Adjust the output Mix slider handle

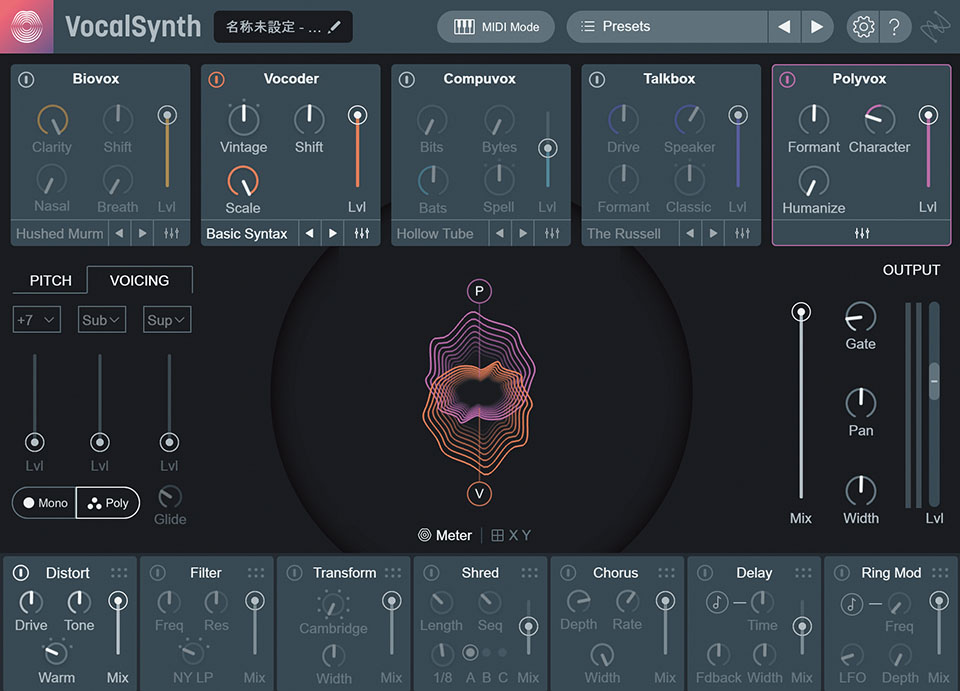801,312
